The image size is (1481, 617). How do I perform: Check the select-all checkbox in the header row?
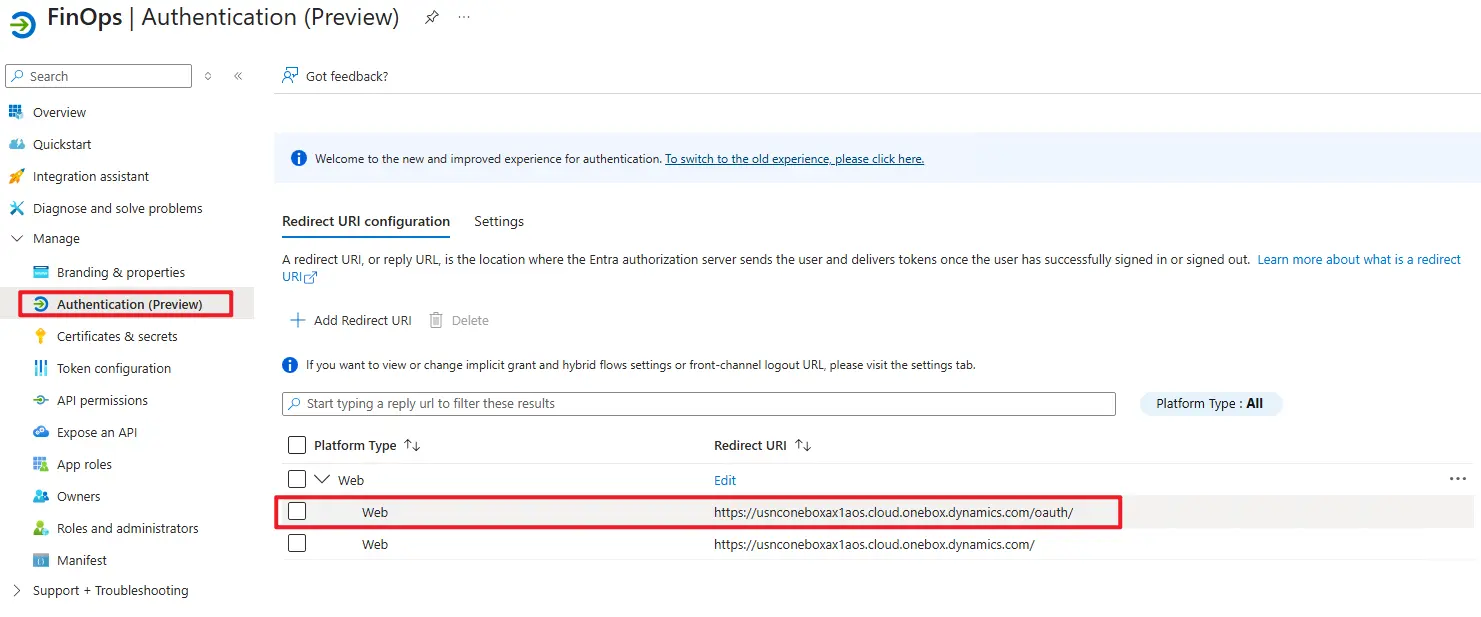click(x=297, y=445)
